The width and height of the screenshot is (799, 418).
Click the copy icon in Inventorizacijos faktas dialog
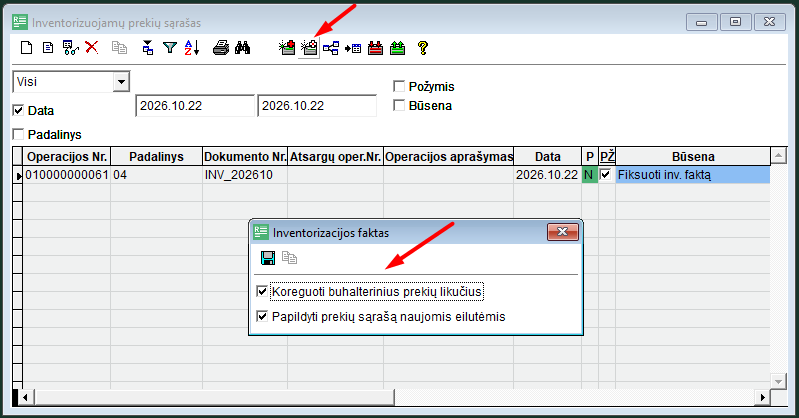click(x=289, y=258)
